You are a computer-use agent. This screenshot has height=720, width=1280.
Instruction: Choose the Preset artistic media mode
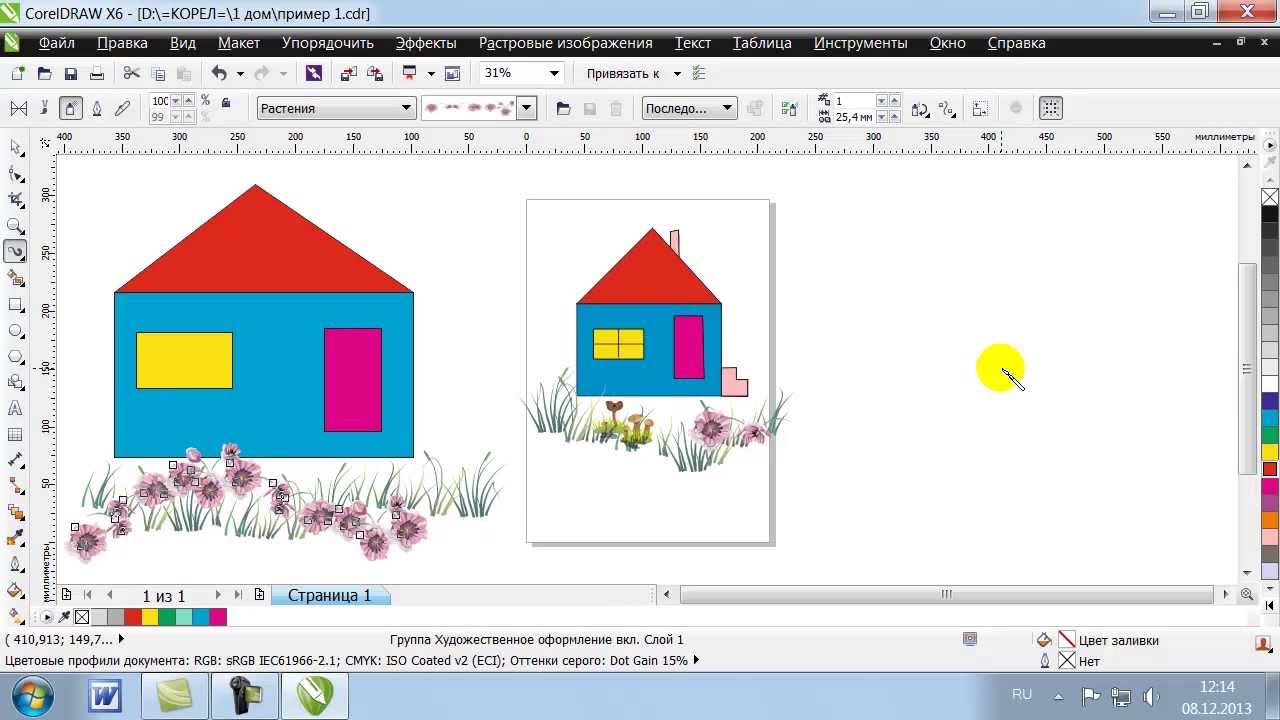(x=18, y=108)
